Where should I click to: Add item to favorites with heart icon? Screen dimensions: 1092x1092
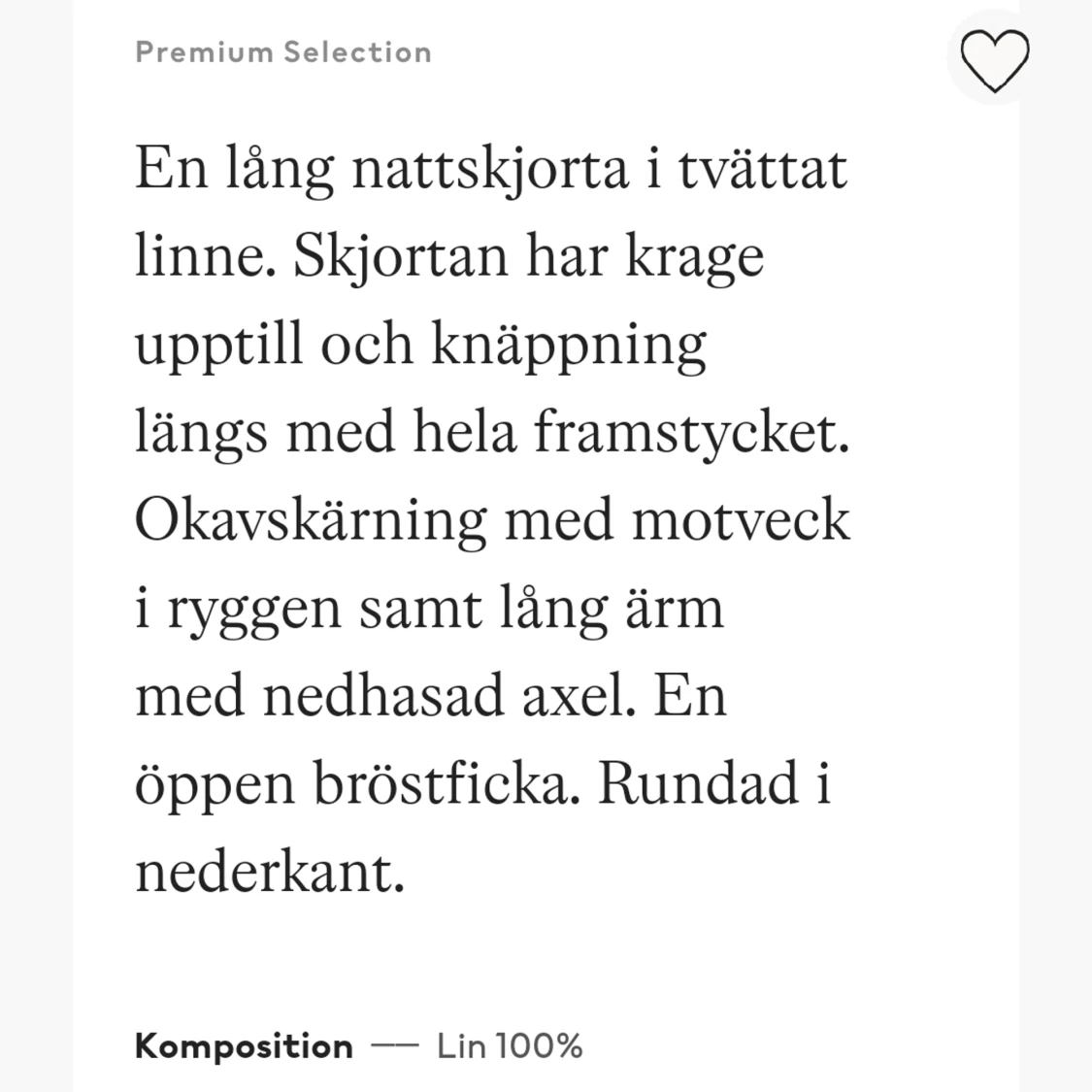[995, 60]
